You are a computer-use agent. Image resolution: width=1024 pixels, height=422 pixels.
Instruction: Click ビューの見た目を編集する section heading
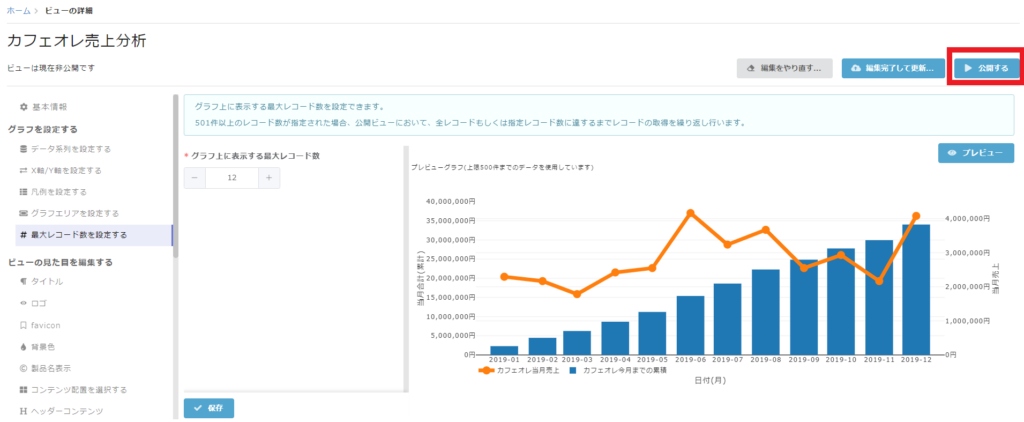click(60, 262)
